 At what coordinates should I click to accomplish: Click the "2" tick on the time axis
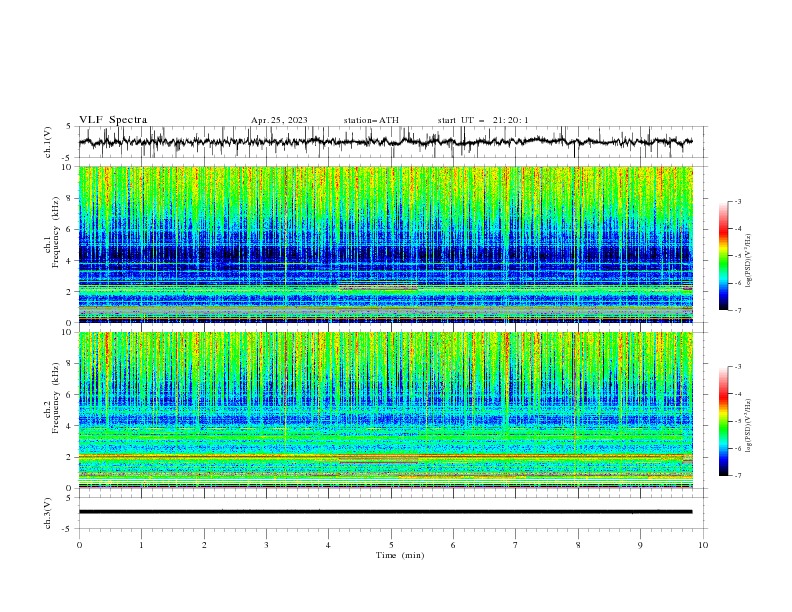point(204,545)
